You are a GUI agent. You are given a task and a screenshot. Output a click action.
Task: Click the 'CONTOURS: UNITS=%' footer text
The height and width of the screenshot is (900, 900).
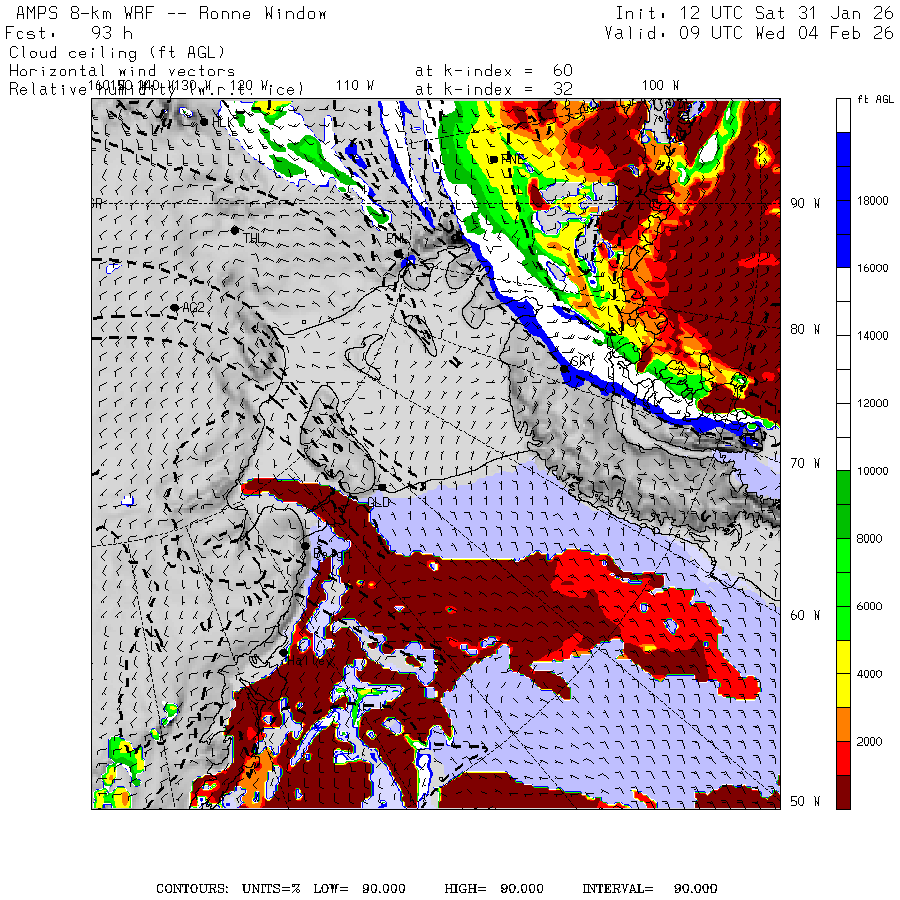(x=228, y=889)
